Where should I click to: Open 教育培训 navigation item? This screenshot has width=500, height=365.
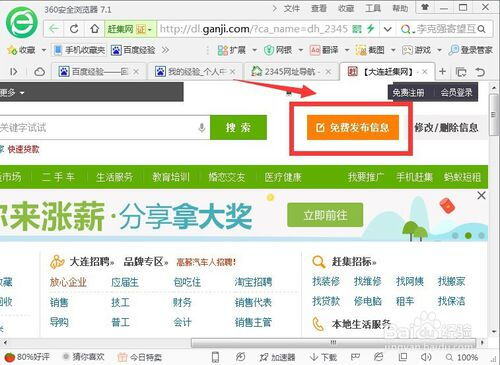pyautogui.click(x=171, y=177)
